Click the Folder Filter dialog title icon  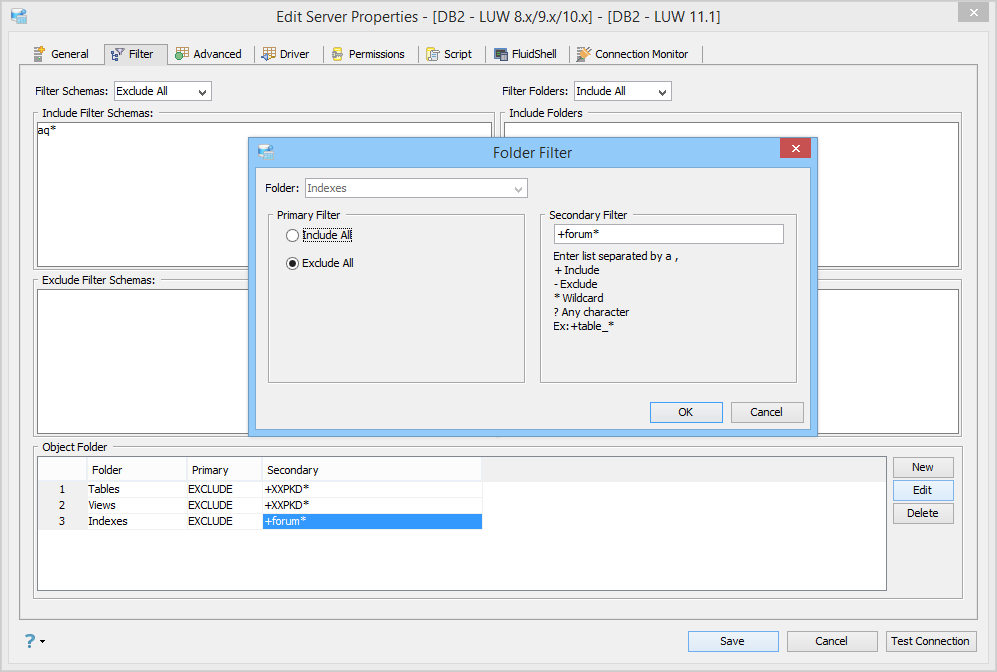[266, 152]
